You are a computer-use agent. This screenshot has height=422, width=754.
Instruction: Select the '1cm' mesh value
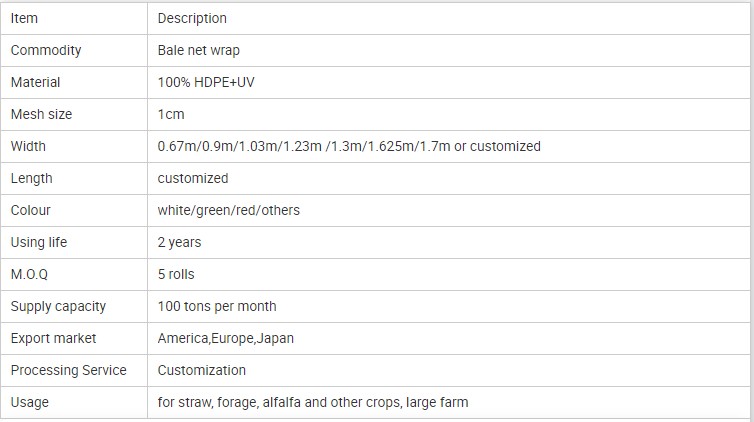[x=171, y=114]
